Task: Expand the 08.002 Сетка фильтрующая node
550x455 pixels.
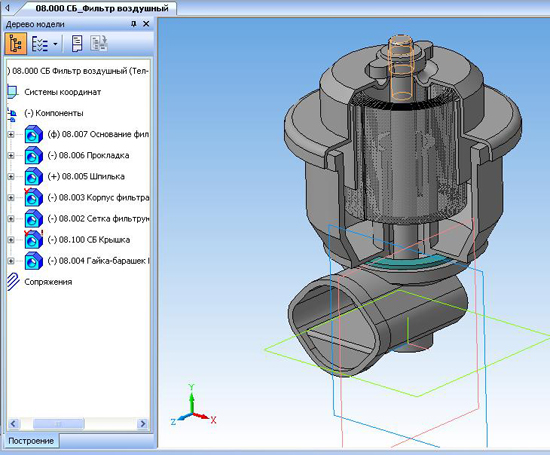Action: point(11,219)
